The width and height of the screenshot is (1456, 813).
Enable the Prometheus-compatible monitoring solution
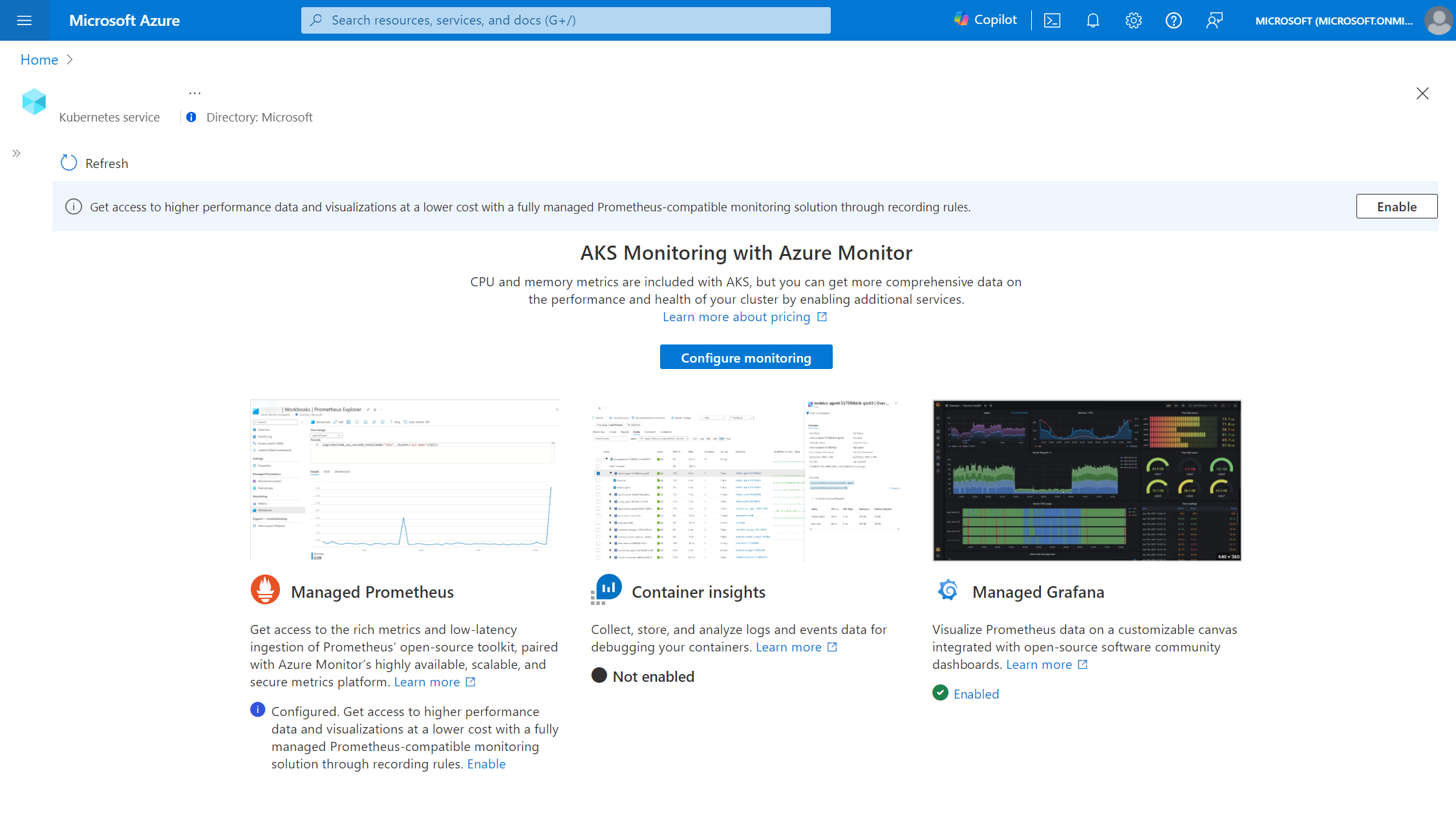click(1396, 206)
